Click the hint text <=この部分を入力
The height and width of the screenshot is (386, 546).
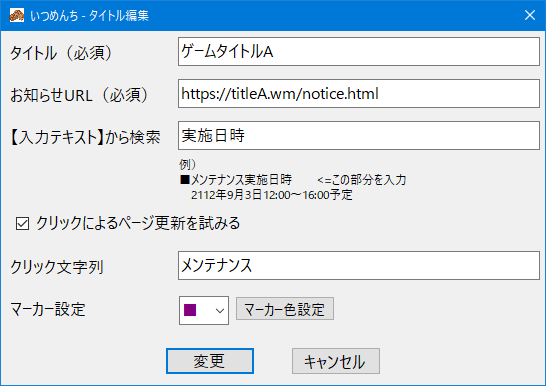pos(361,180)
